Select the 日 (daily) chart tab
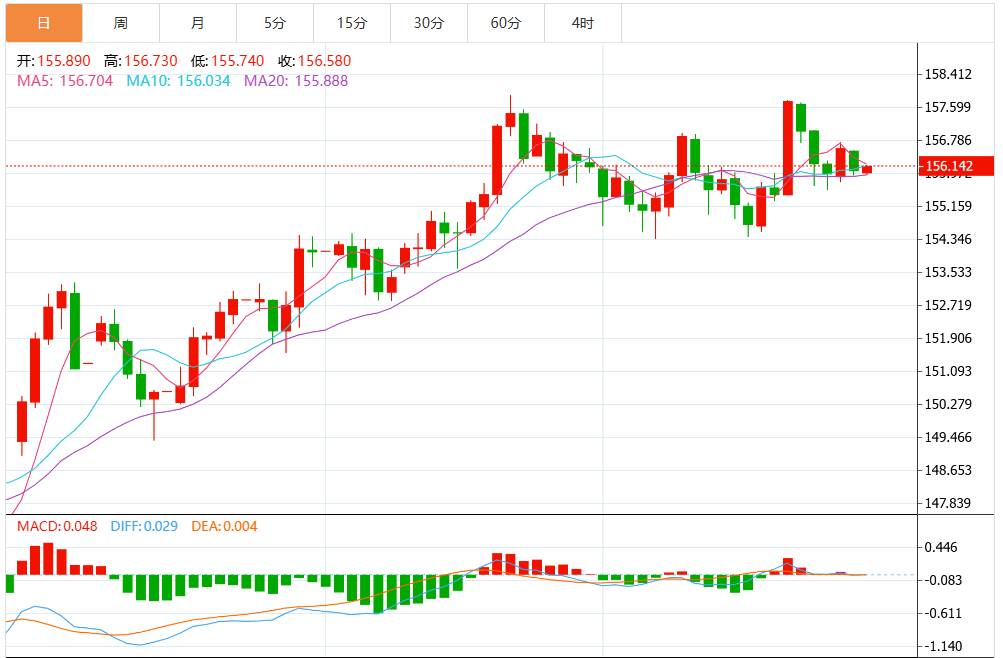This screenshot has width=1003, height=658. click(44, 22)
